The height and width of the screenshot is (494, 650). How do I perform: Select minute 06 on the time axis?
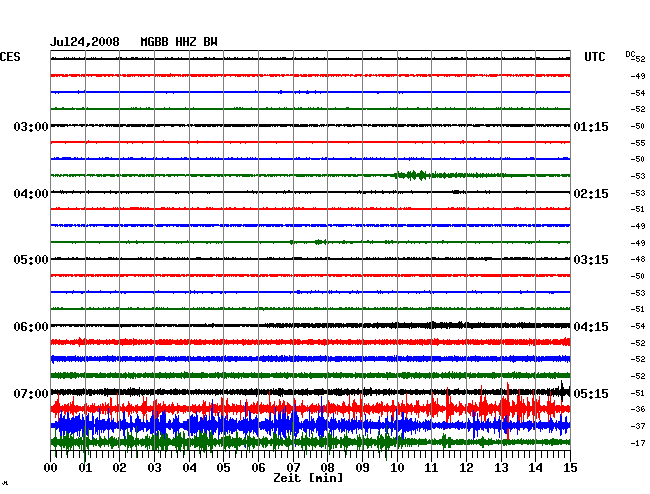[x=258, y=467]
